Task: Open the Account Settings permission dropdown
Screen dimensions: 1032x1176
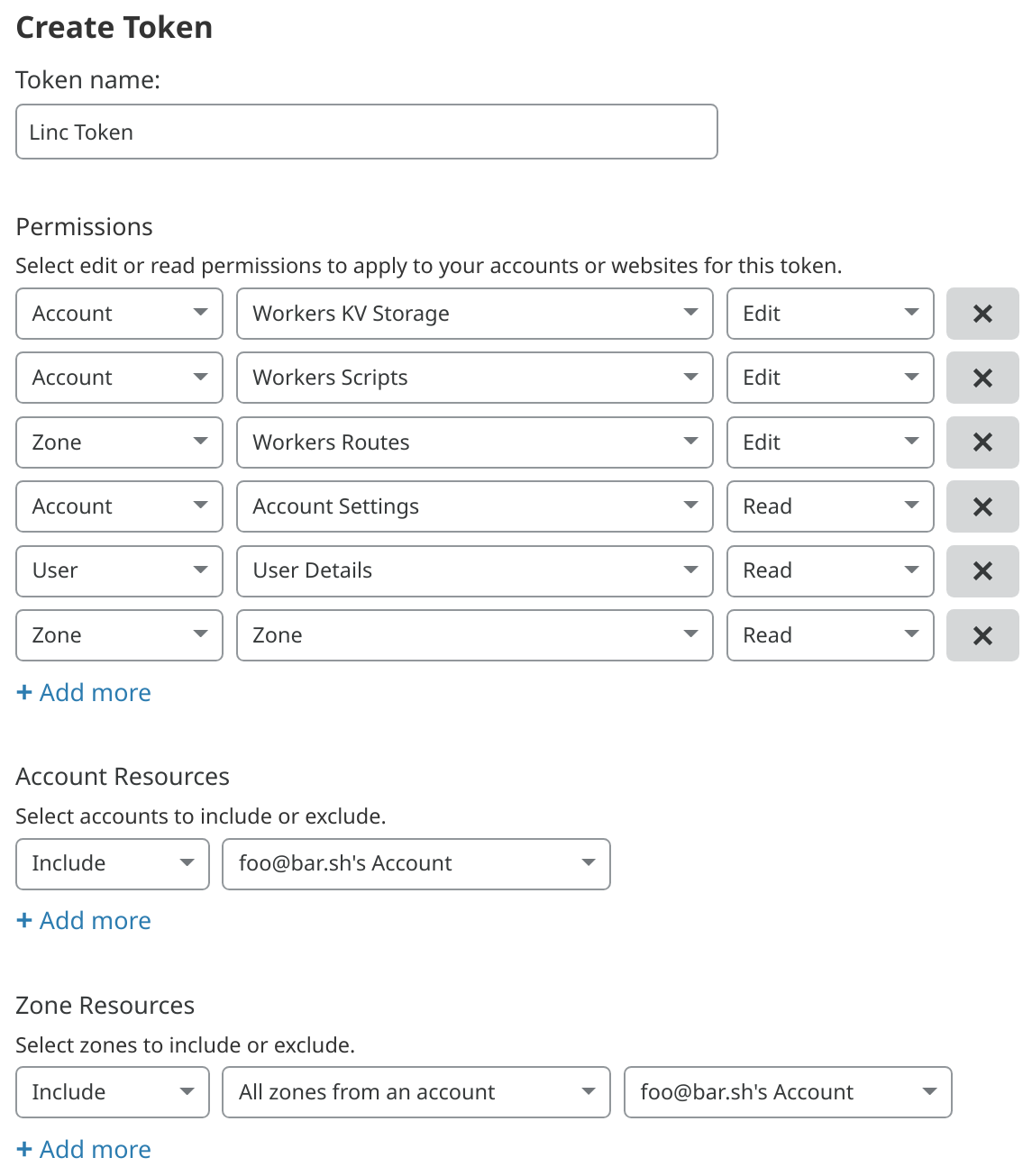Action: coord(475,506)
